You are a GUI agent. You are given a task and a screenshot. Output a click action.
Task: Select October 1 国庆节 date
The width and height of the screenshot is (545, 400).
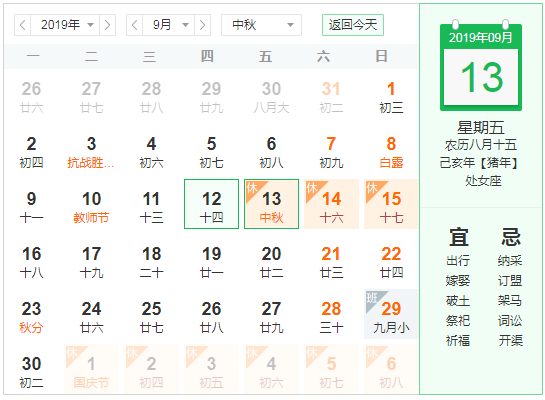[91, 369]
